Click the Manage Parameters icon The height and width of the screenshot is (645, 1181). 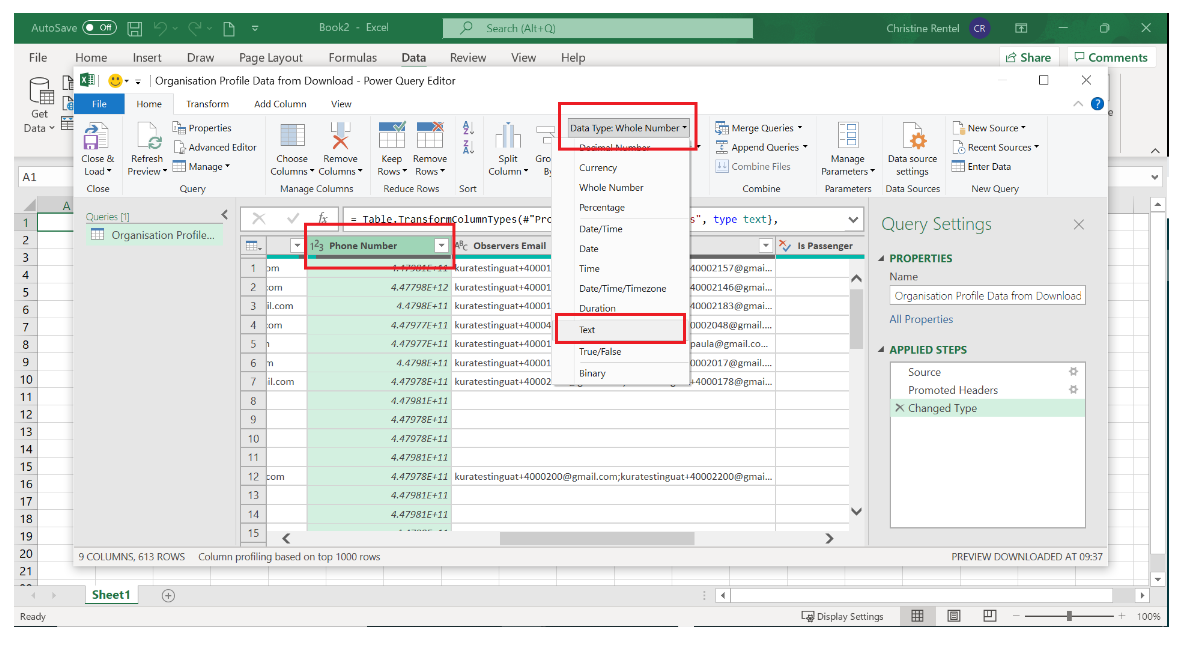(x=848, y=136)
